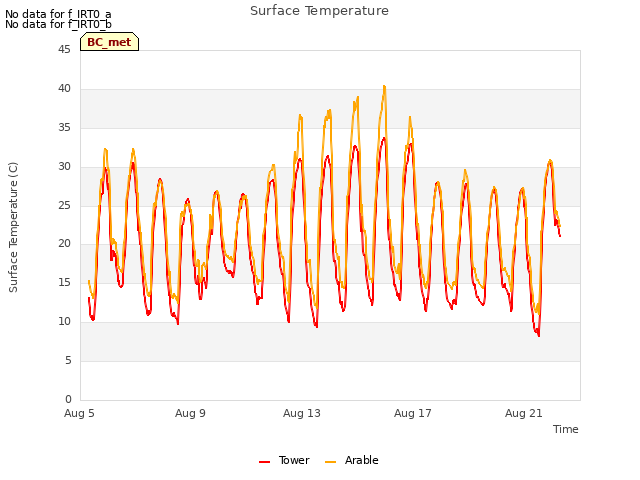Click the Surface Temperature (C) y-axis title

pyautogui.click(x=13, y=227)
